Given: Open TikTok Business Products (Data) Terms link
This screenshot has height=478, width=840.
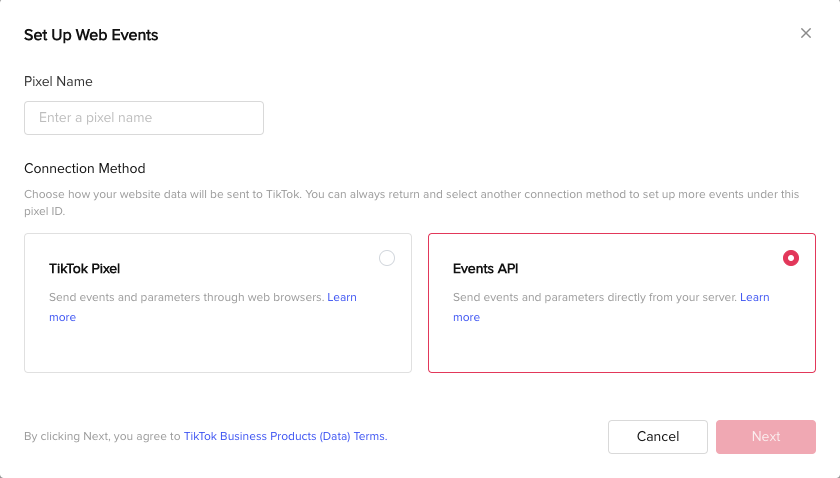Looking at the screenshot, I should [x=286, y=436].
